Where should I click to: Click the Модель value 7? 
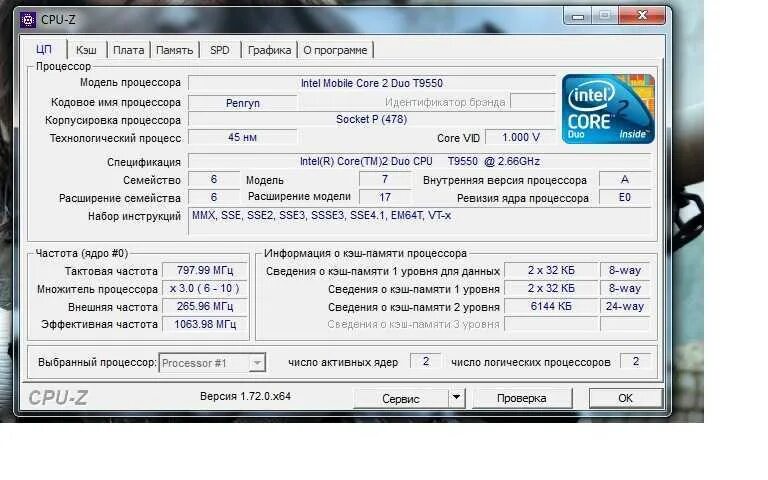coord(385,179)
